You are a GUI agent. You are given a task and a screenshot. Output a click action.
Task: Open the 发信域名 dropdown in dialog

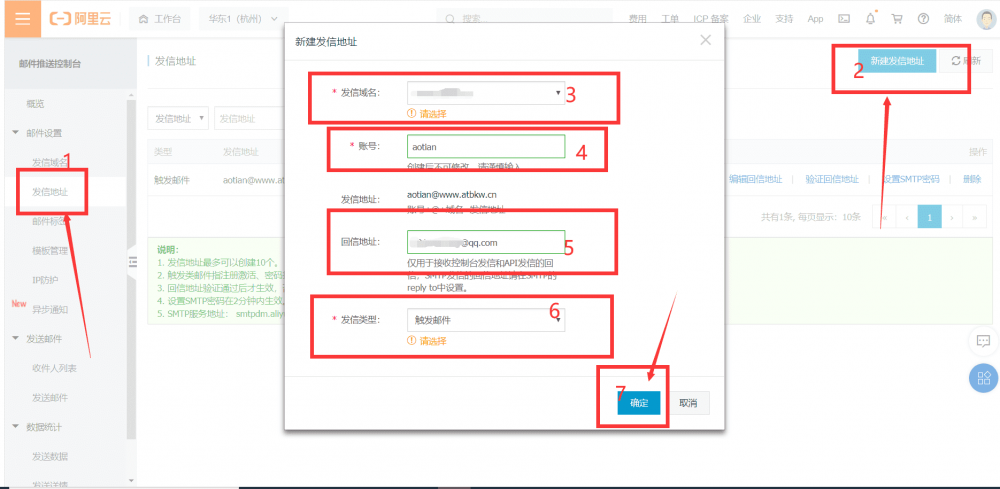485,93
